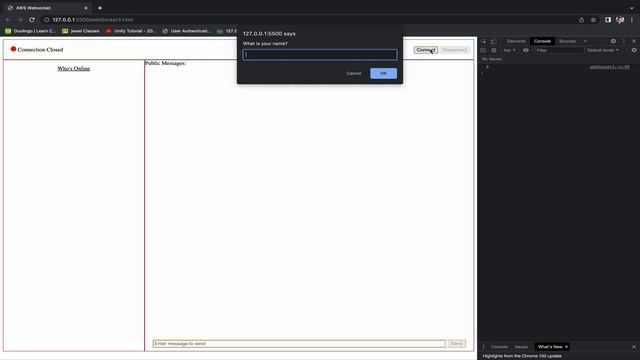Click the 'Public Messages:' label
This screenshot has height=360, width=640.
165,63
